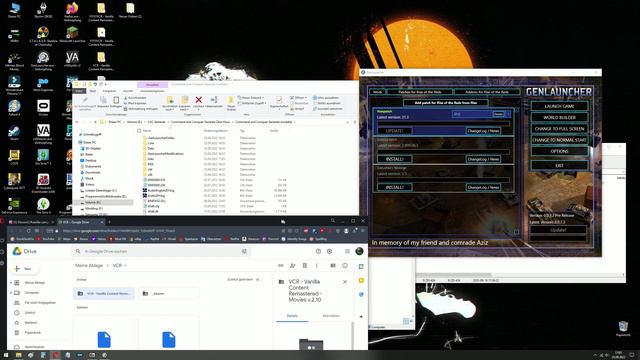Select VCR - Vanilla Content Remastered folder card

pos(104,293)
